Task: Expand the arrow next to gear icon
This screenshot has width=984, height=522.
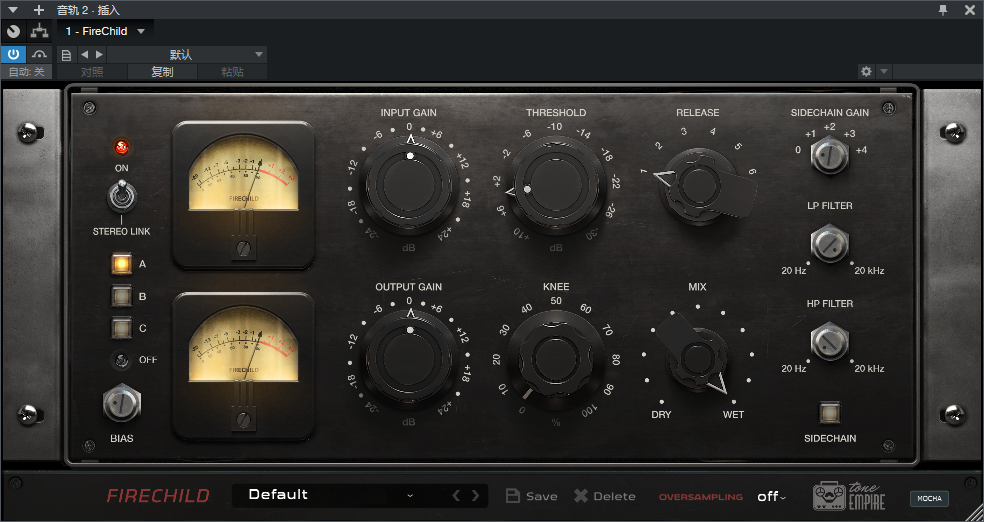Action: [x=884, y=72]
